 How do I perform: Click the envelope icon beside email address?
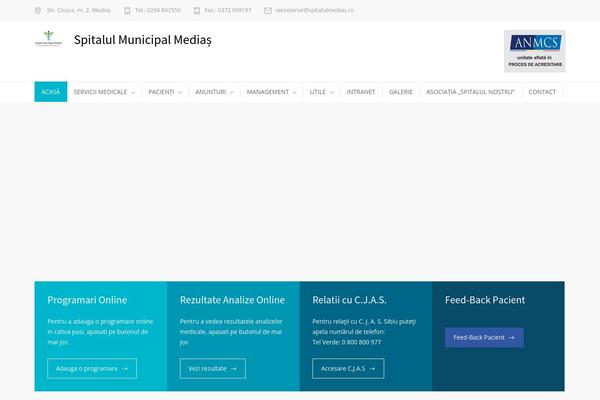coord(268,10)
